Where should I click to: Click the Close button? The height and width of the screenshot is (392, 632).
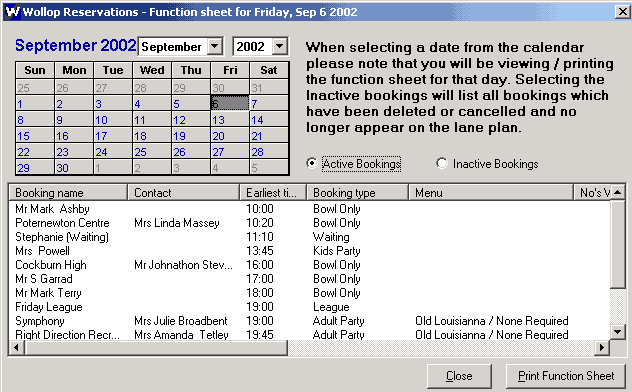coord(459,376)
